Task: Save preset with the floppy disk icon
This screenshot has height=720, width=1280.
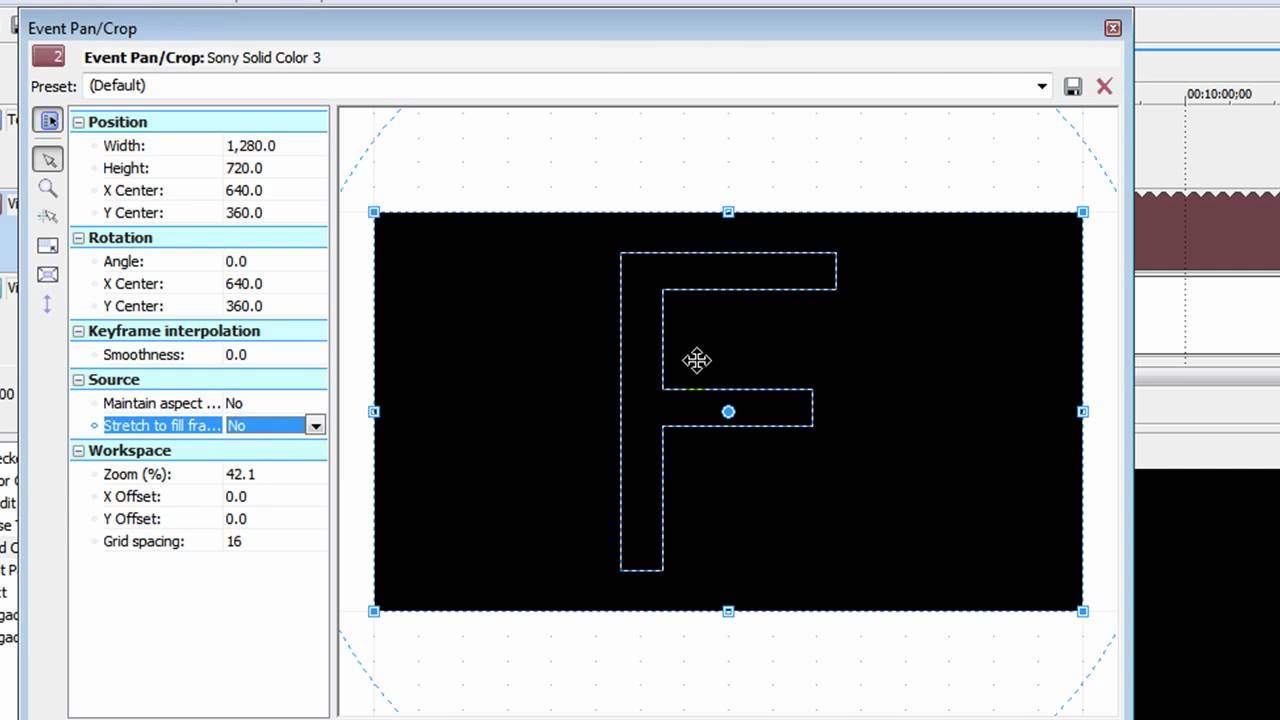Action: coord(1073,87)
